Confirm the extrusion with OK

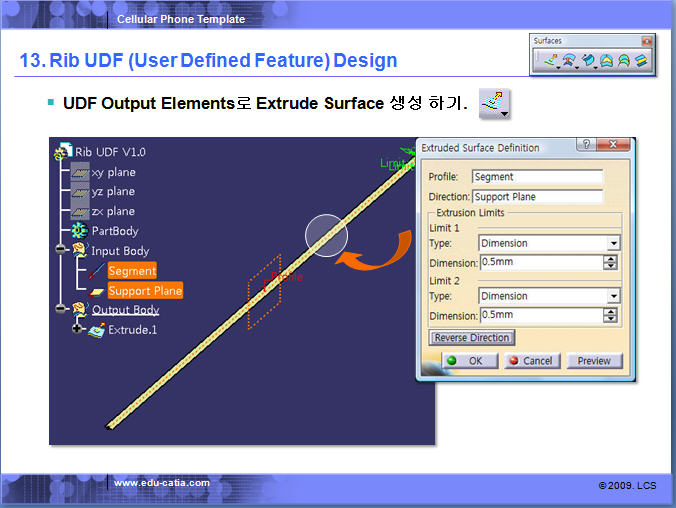[x=465, y=360]
